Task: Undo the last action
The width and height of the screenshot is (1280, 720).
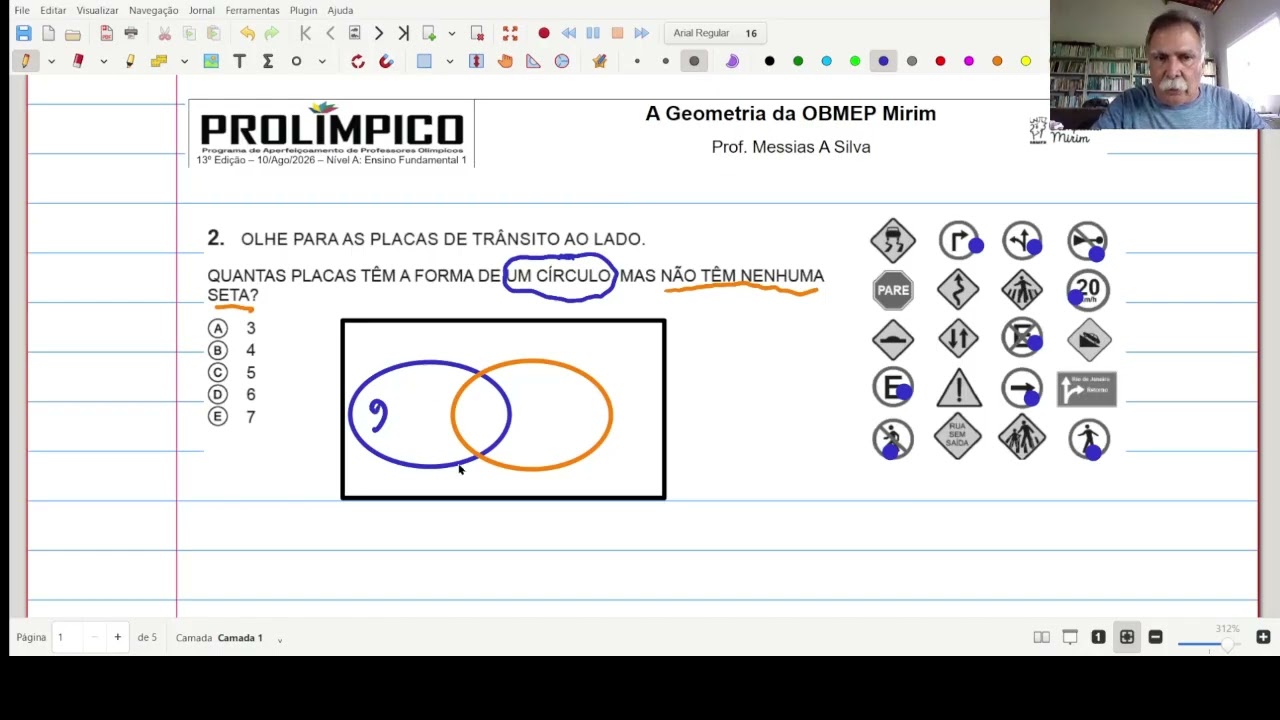Action: [x=247, y=33]
